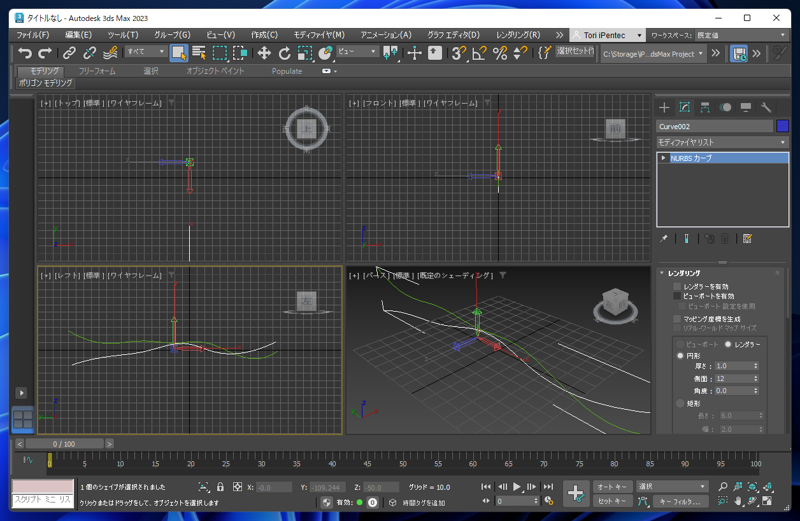Toggle the Selection Lock padlock icon
The height and width of the screenshot is (521, 800).
pos(220,487)
